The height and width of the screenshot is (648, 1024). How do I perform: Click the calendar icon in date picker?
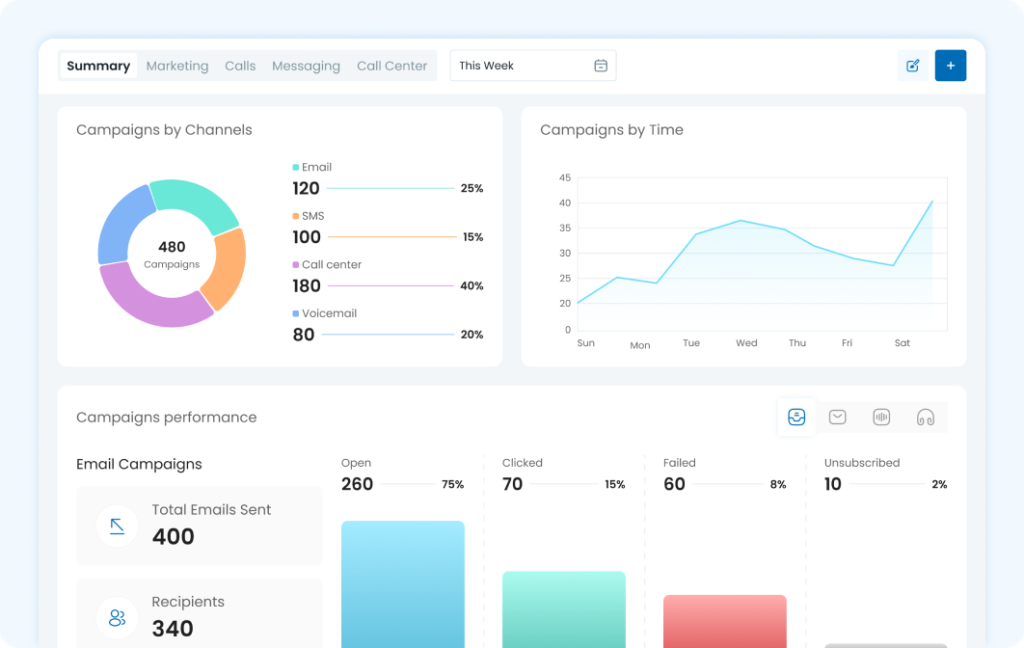point(601,66)
